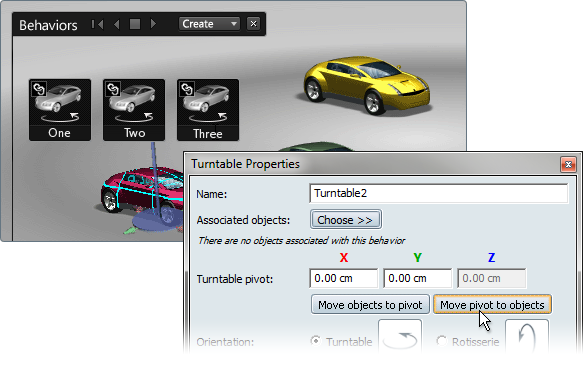Select the turntable behavior named One
This screenshot has height=366, width=585.
(x=60, y=110)
